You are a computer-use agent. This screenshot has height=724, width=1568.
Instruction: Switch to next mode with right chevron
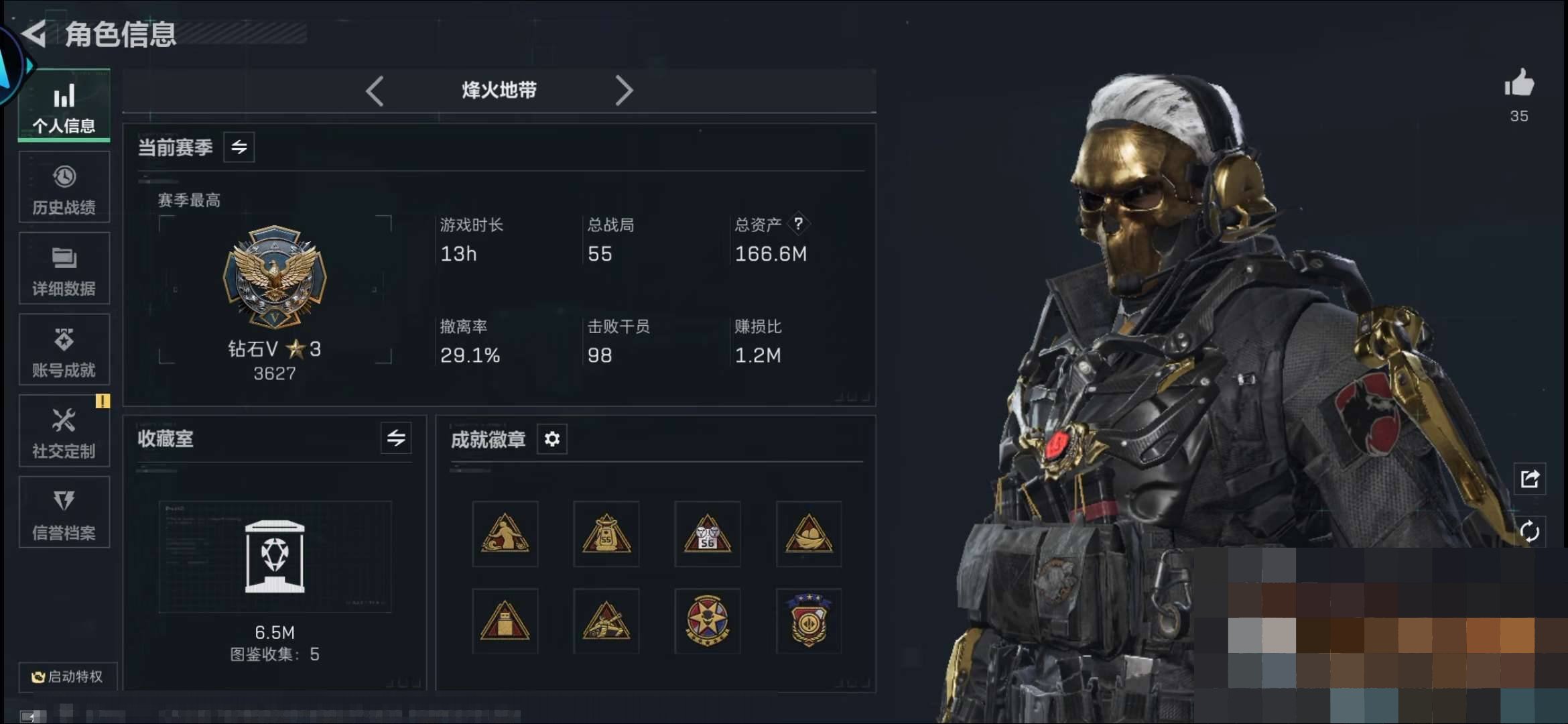click(624, 90)
